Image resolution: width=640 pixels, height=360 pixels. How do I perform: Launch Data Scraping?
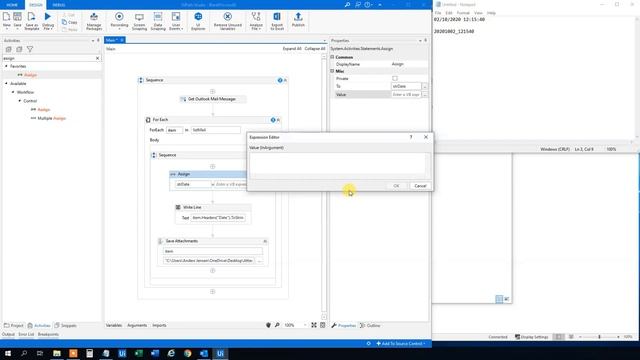tap(158, 20)
